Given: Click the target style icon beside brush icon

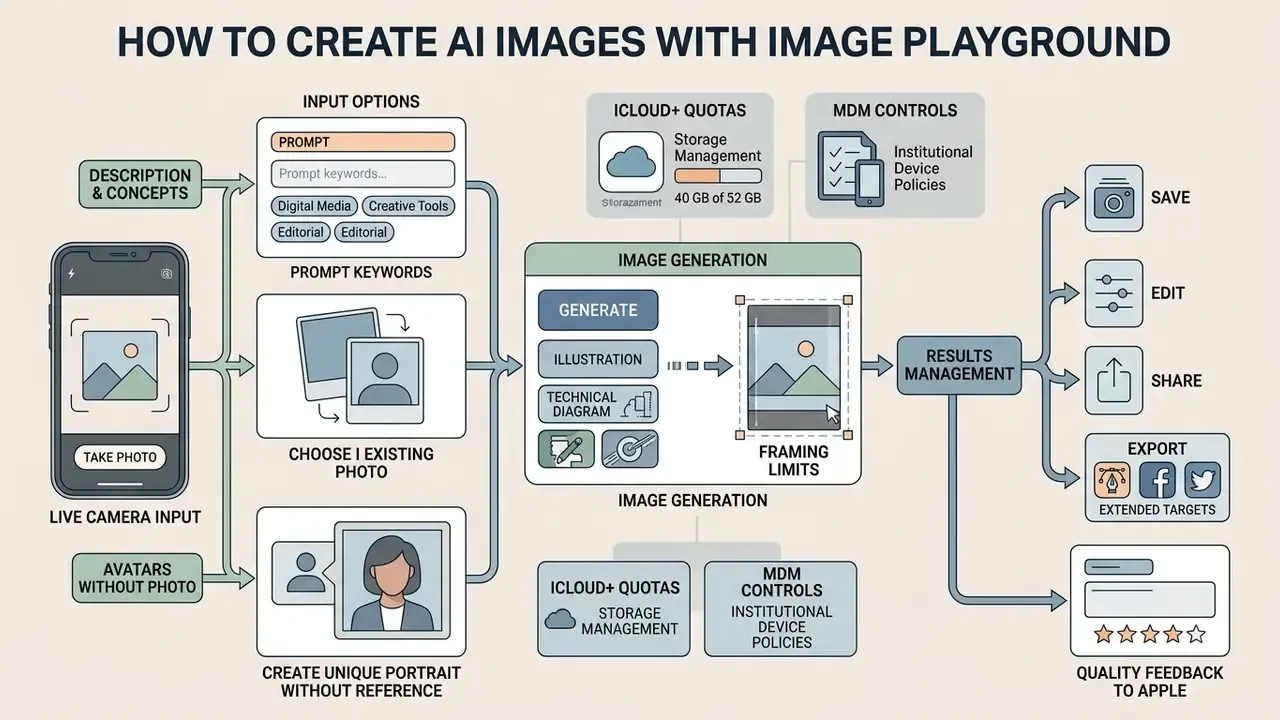Looking at the screenshot, I should (x=630, y=449).
